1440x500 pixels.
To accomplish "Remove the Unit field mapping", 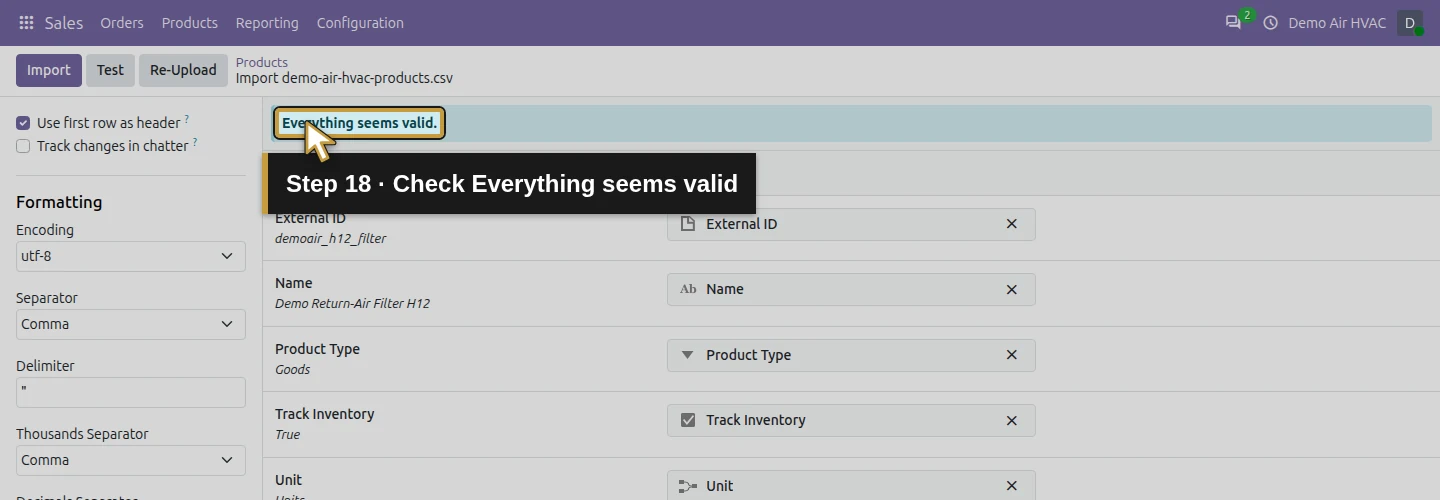I will 1011,486.
